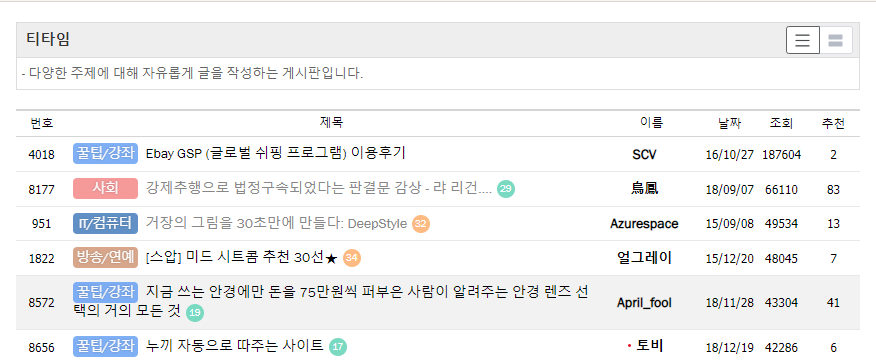Image resolution: width=876 pixels, height=364 pixels.
Task: Open the 19 comments badge on glasses post
Action: pyautogui.click(x=194, y=313)
